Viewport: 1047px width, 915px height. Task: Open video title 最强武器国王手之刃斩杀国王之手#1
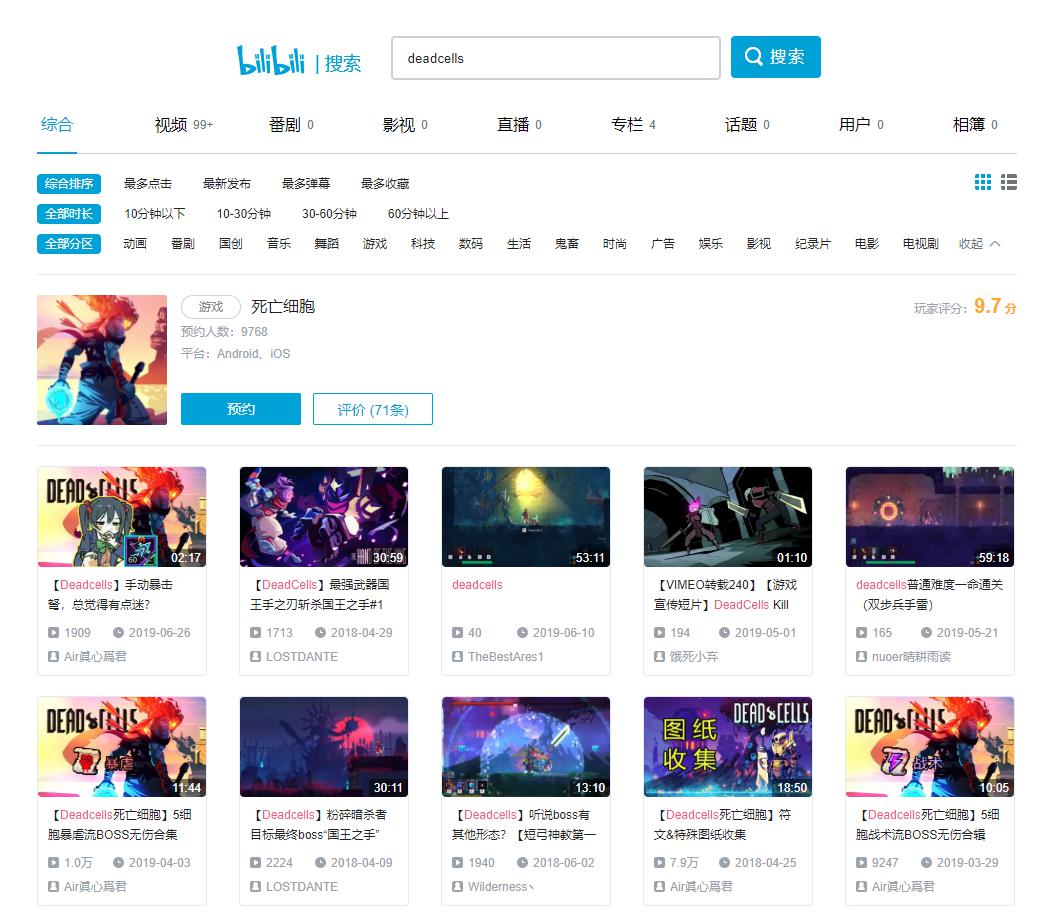point(320,594)
